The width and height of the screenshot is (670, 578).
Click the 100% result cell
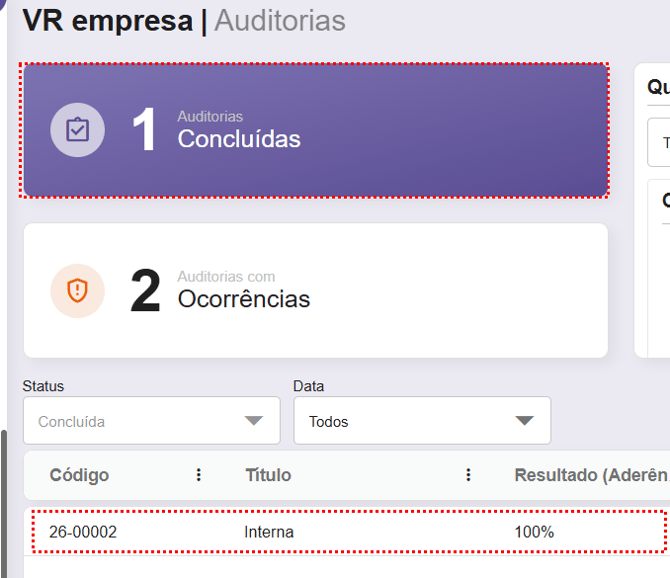[534, 532]
